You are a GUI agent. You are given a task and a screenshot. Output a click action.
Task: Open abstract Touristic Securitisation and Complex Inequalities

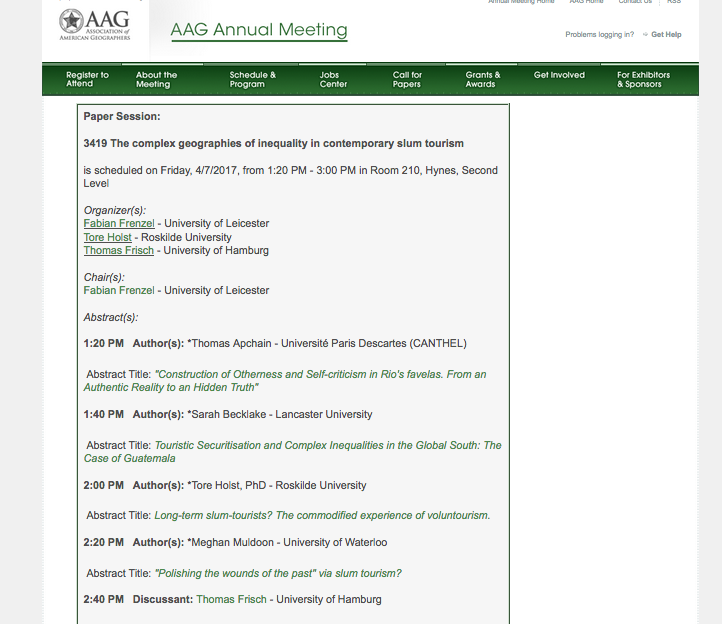tap(292, 452)
